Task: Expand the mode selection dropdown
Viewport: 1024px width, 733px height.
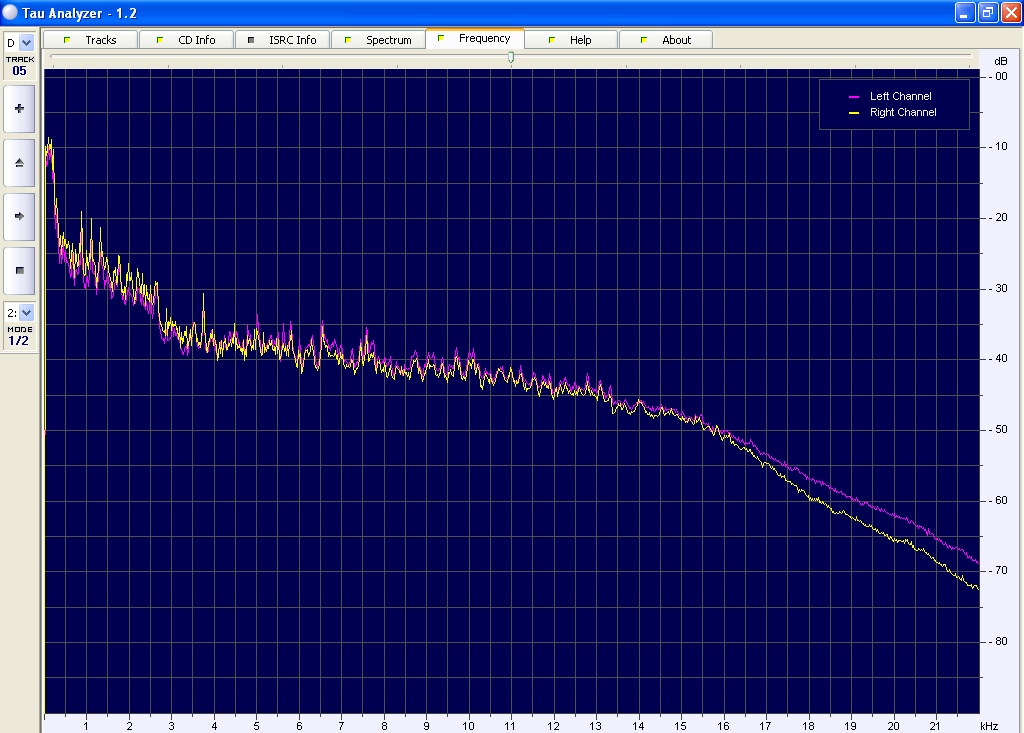Action: pos(26,312)
